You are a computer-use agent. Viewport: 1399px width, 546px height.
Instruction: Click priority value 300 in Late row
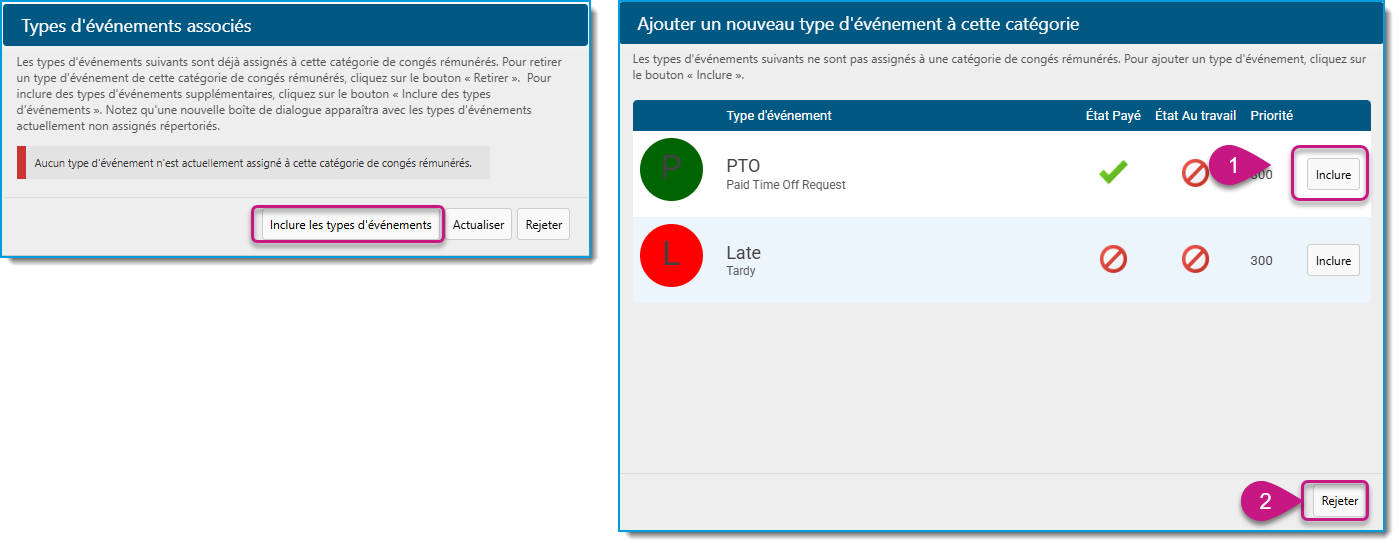click(1262, 261)
